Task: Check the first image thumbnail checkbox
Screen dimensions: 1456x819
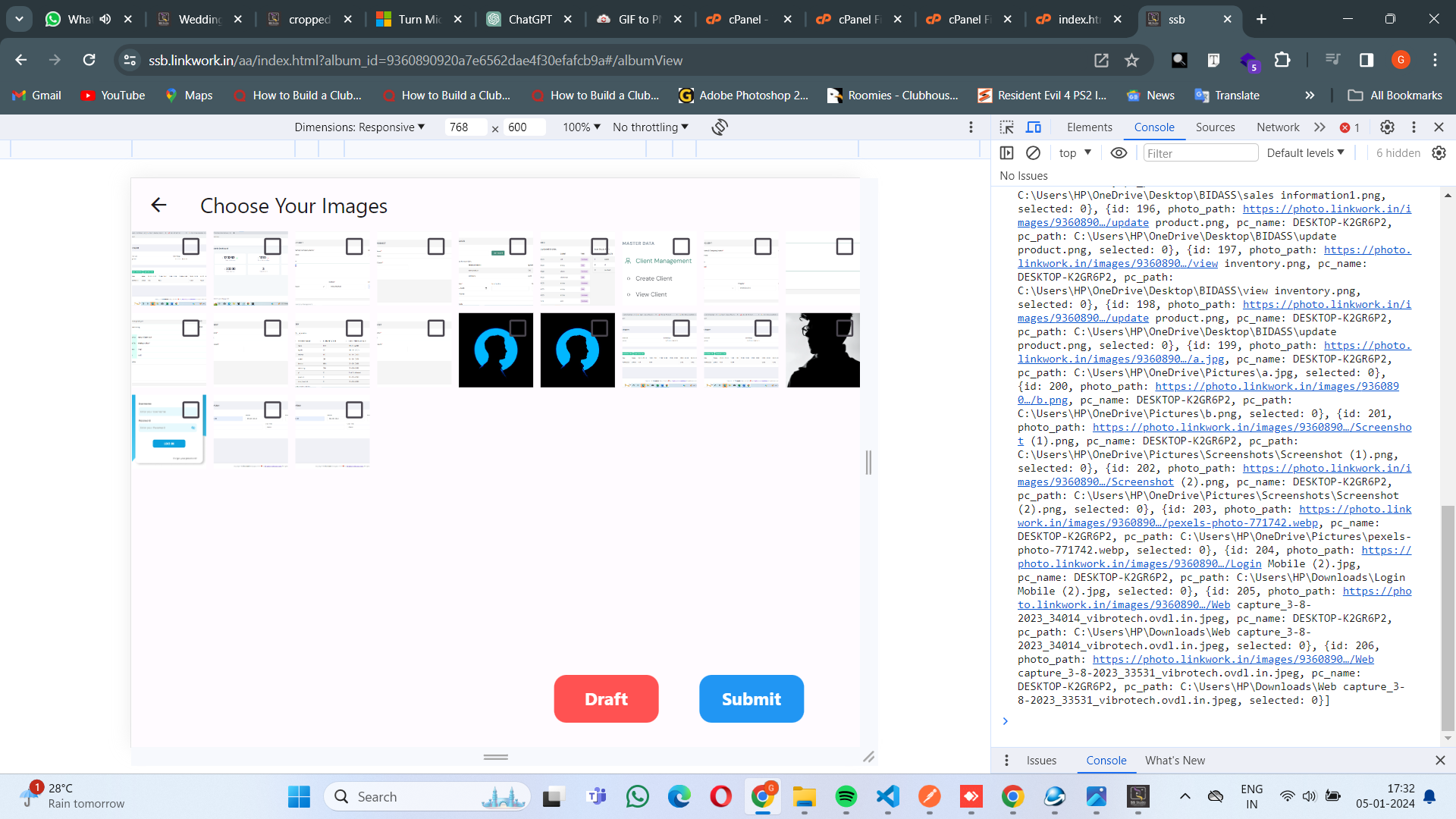Action: click(x=191, y=246)
